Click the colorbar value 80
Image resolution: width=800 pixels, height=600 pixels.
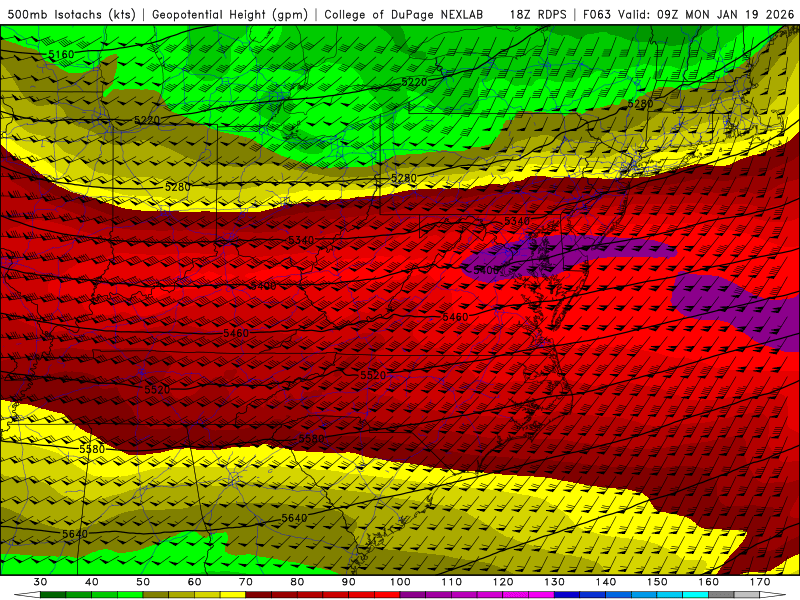pyautogui.click(x=297, y=582)
